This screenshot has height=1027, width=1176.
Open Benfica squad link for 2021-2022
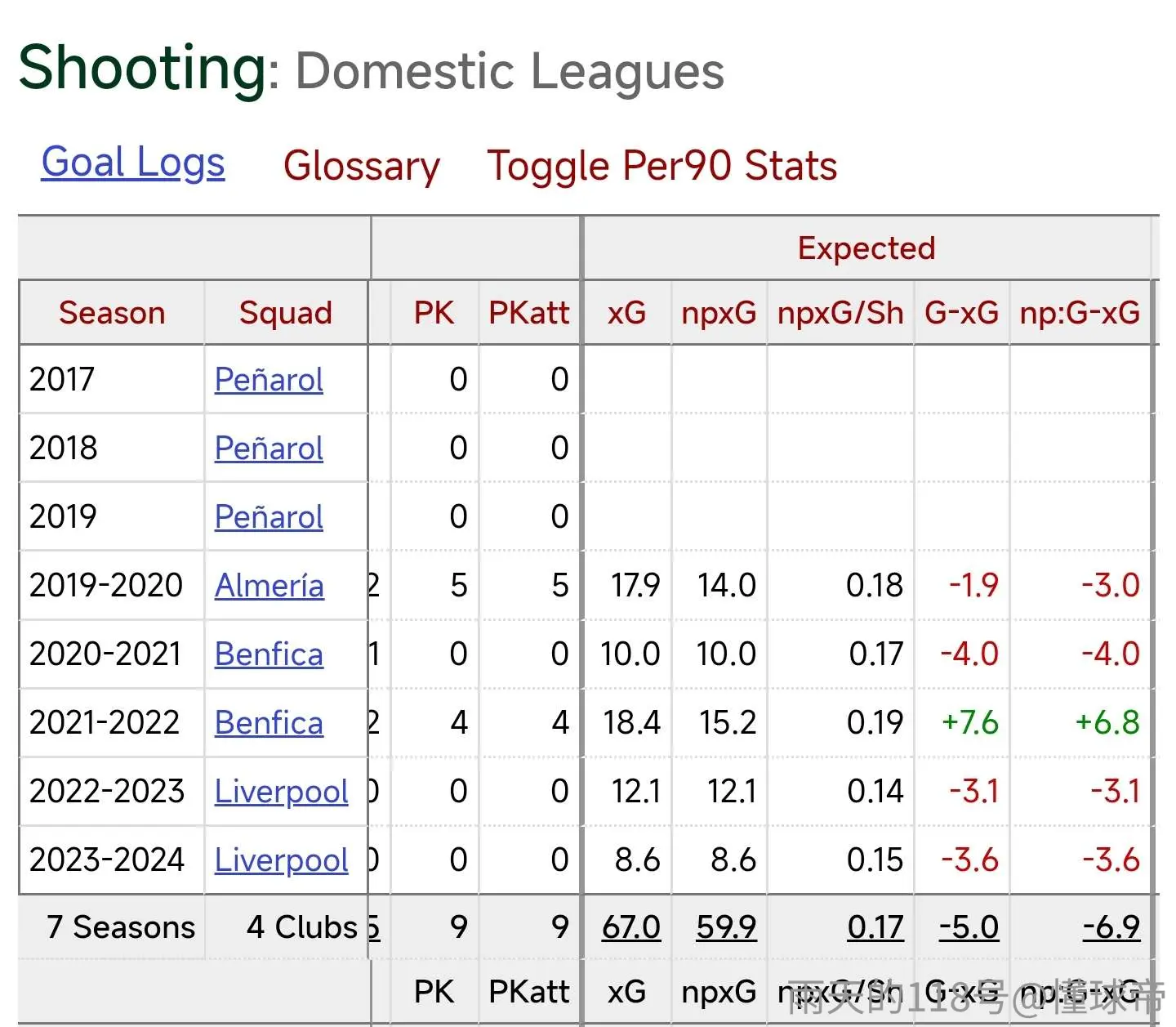[269, 723]
